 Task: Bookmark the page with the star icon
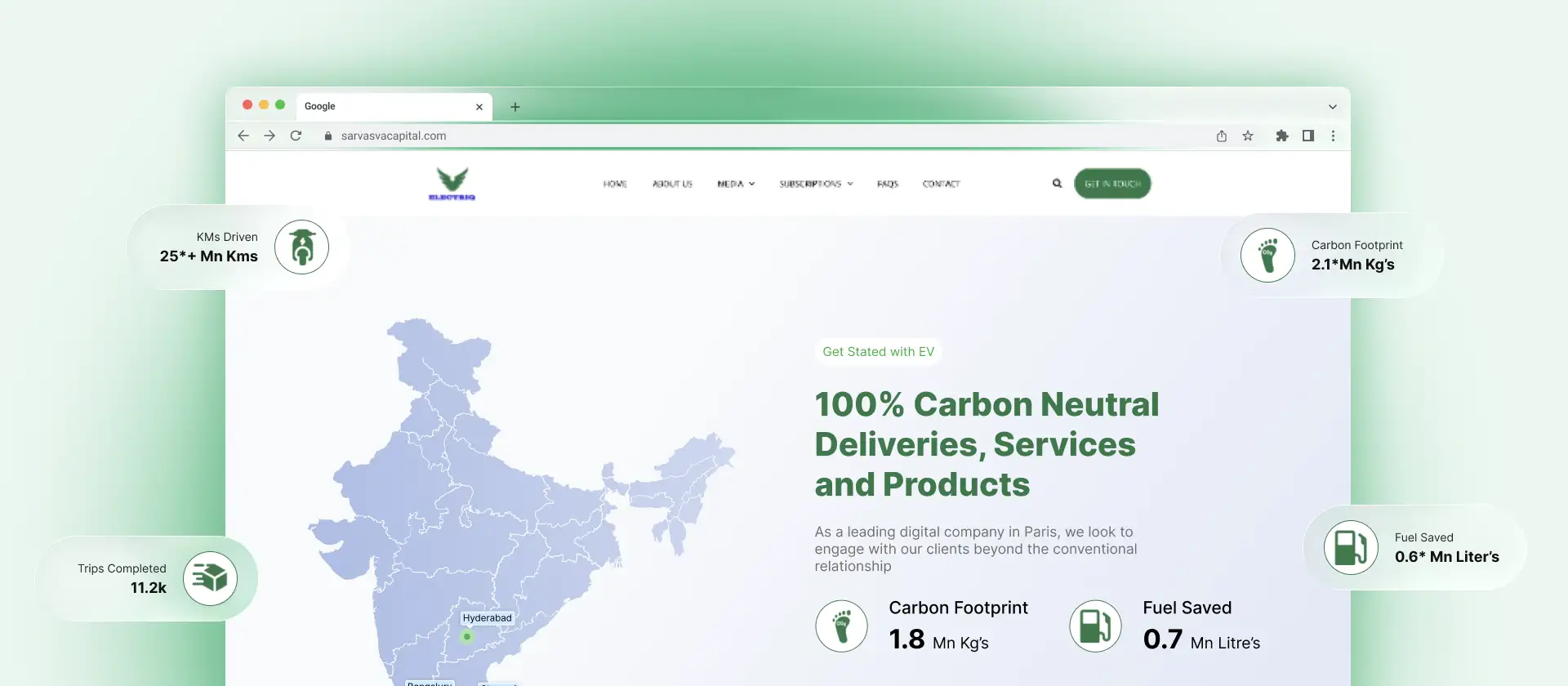point(1248,136)
